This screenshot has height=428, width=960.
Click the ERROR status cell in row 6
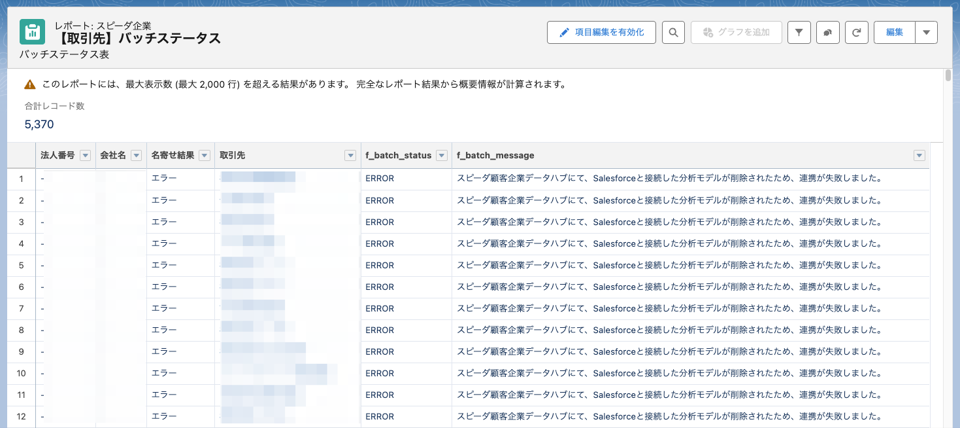[407, 287]
